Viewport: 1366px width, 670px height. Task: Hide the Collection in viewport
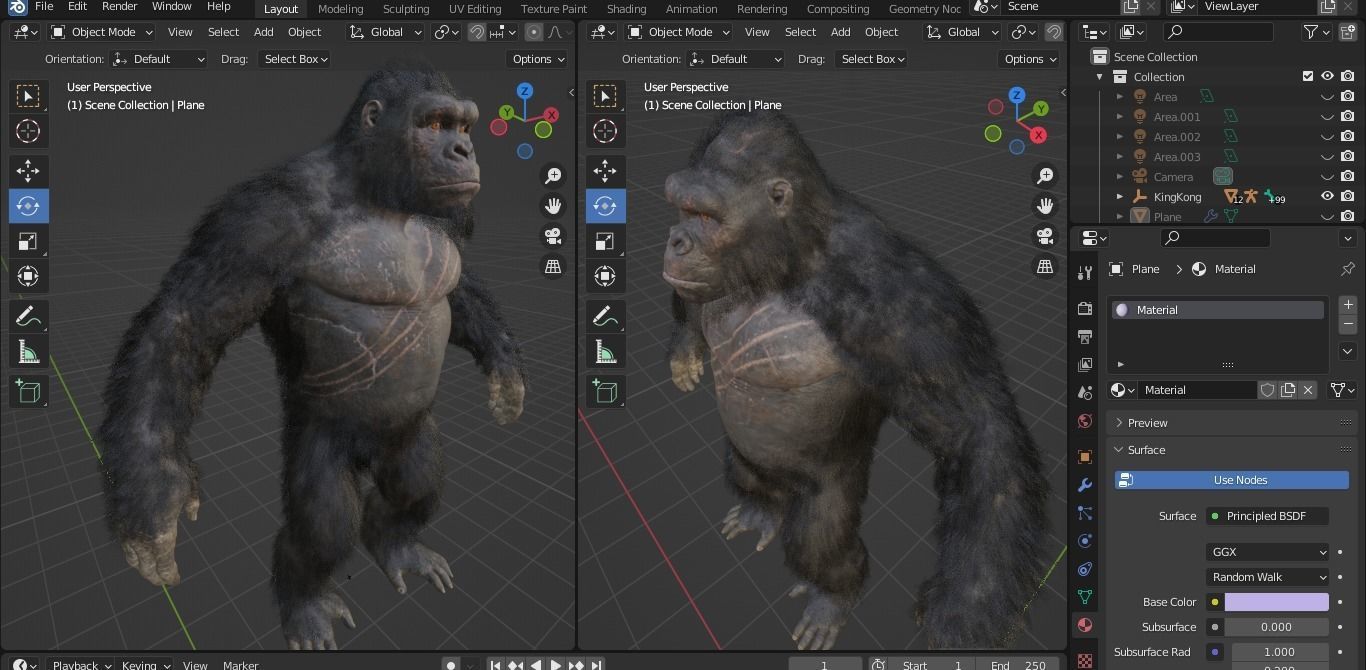pyautogui.click(x=1328, y=76)
